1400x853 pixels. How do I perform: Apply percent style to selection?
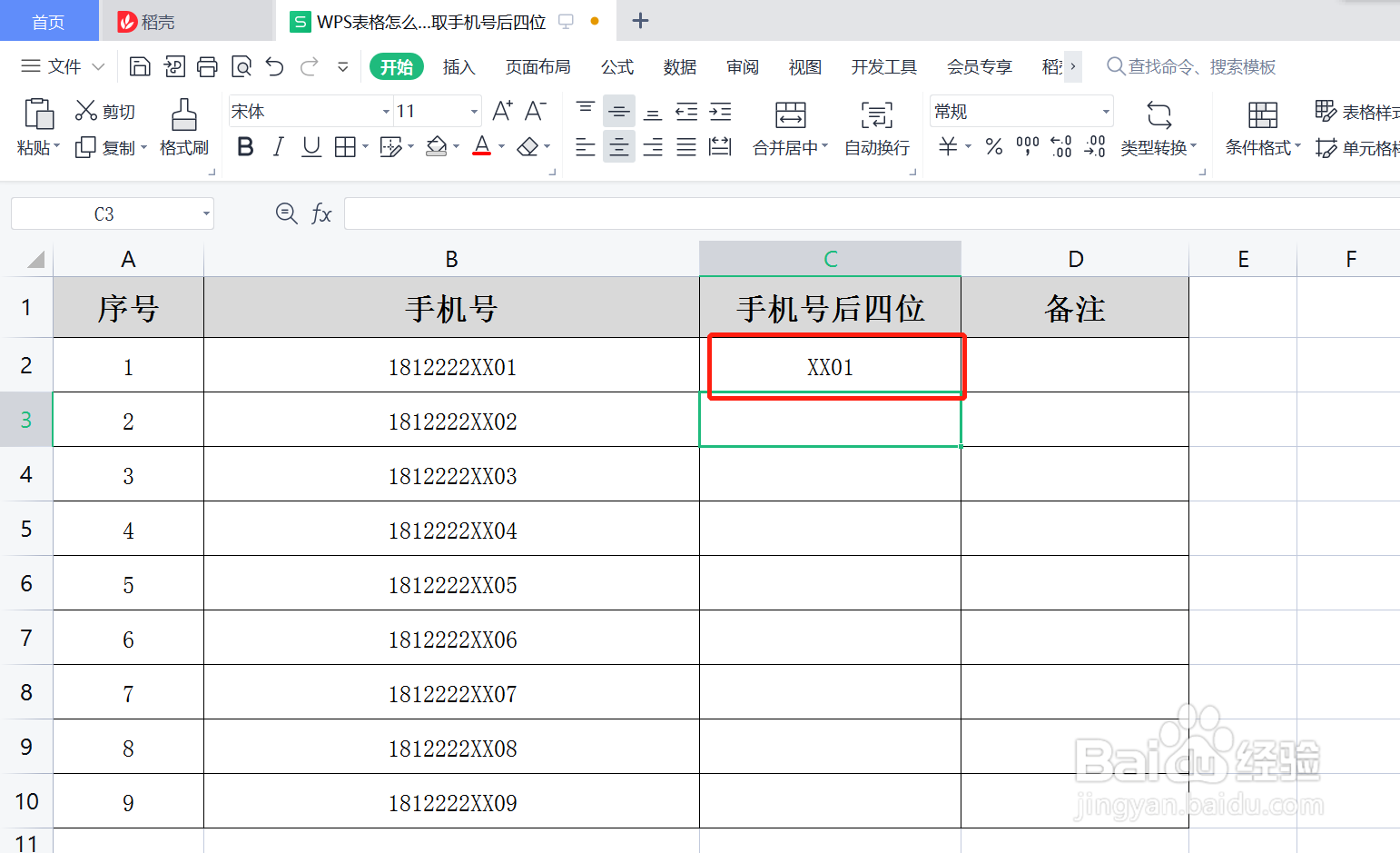(993, 147)
